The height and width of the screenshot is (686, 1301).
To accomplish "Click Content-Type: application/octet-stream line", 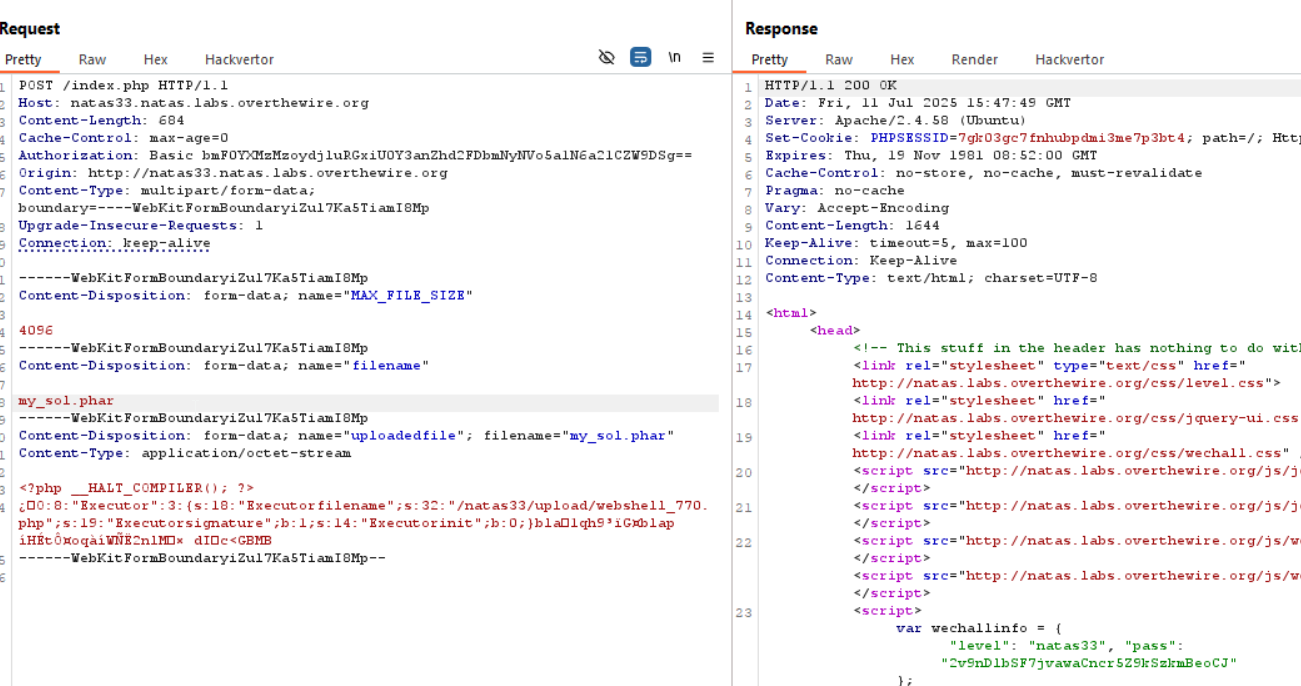I will click(185, 453).
